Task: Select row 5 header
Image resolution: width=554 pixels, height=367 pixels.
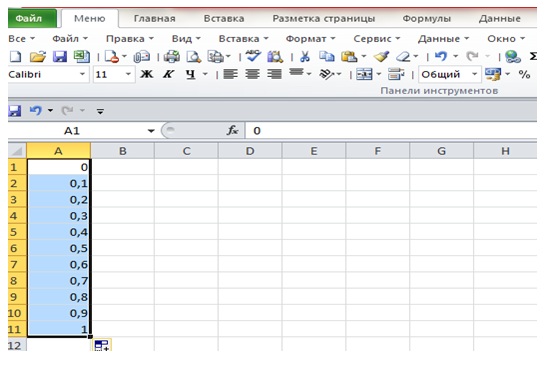Action: pos(17,232)
